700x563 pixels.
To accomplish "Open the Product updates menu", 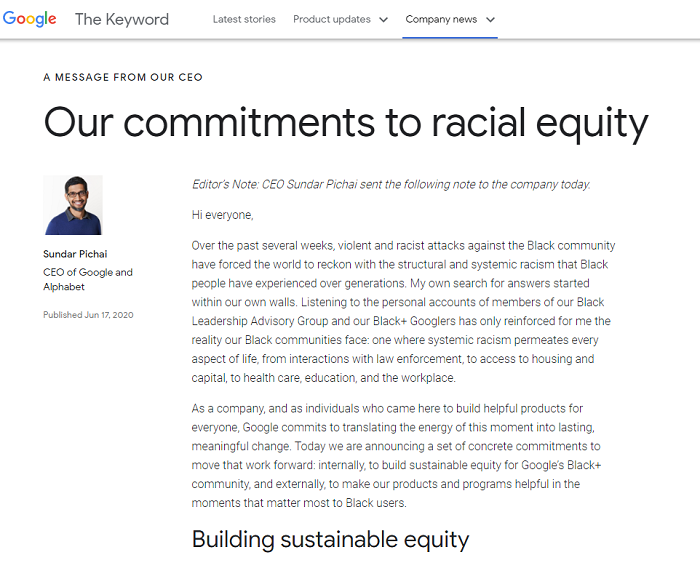I will coord(331,19).
